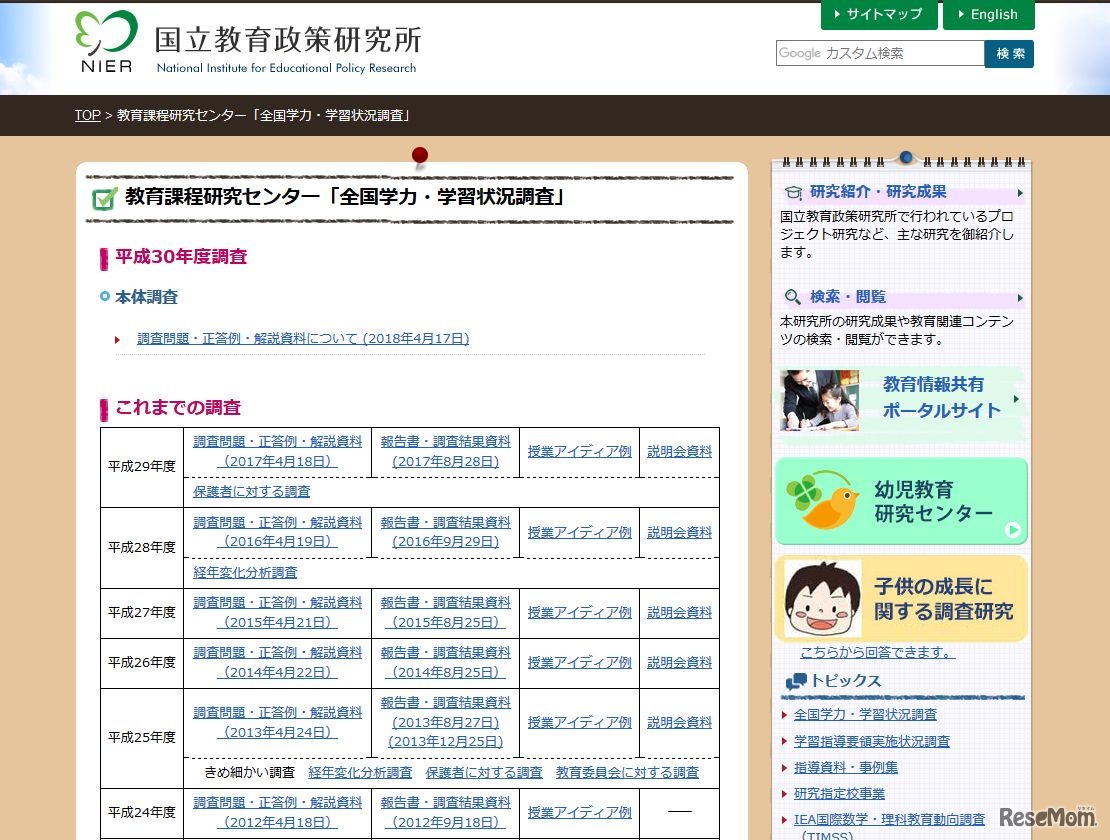
Task: Click the arrow at right of 検索・閲覧
Action: [1020, 298]
